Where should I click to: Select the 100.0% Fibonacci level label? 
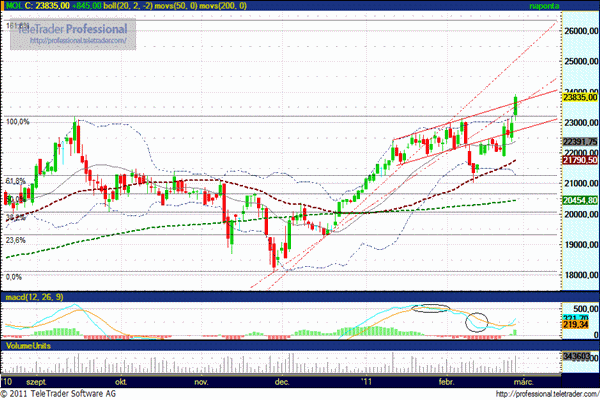point(19,122)
